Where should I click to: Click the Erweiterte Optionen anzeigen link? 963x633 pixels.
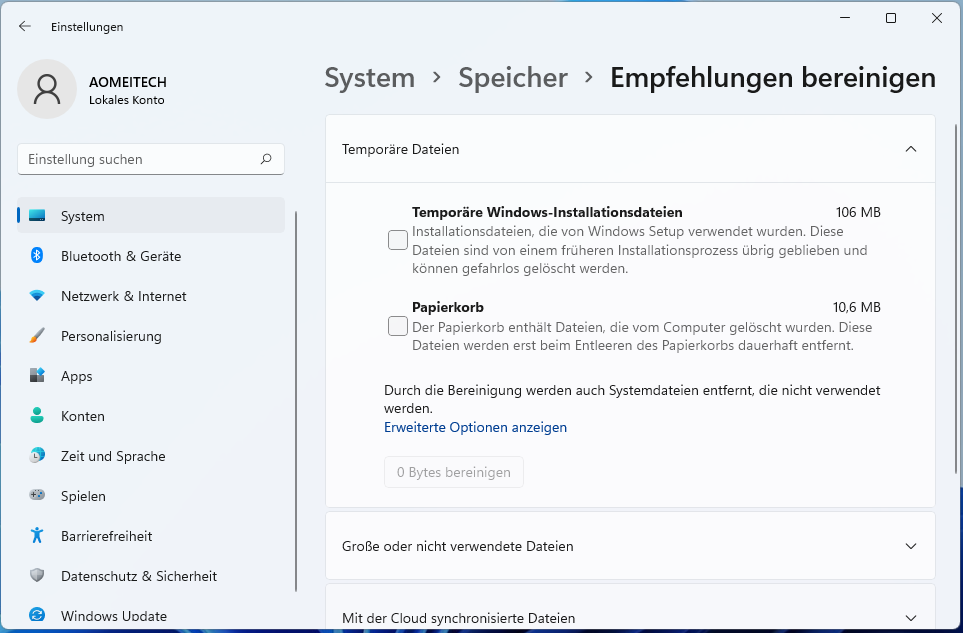click(475, 427)
